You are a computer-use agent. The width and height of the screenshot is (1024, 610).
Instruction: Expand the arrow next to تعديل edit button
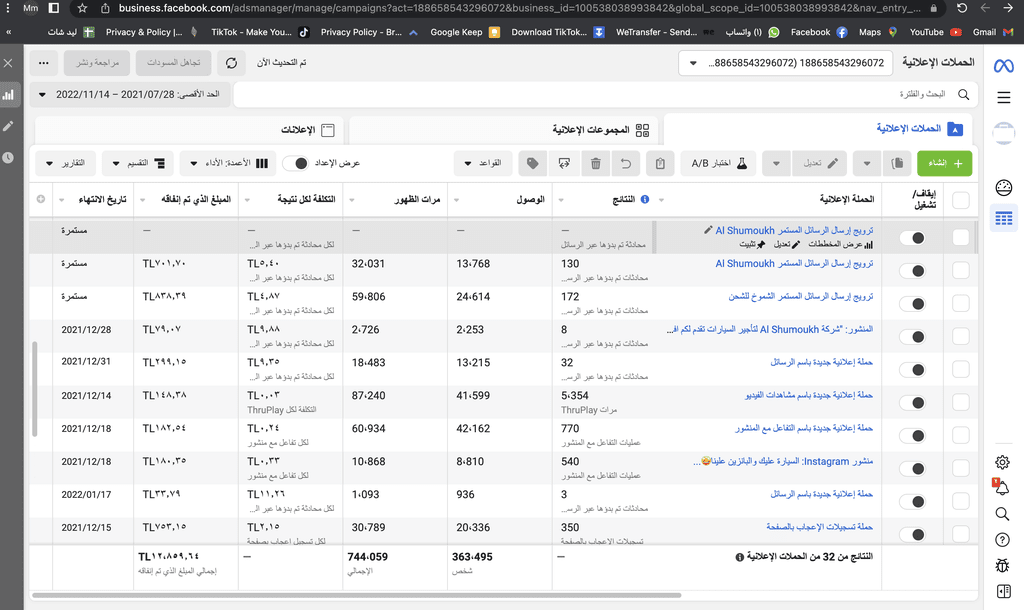pyautogui.click(x=776, y=163)
